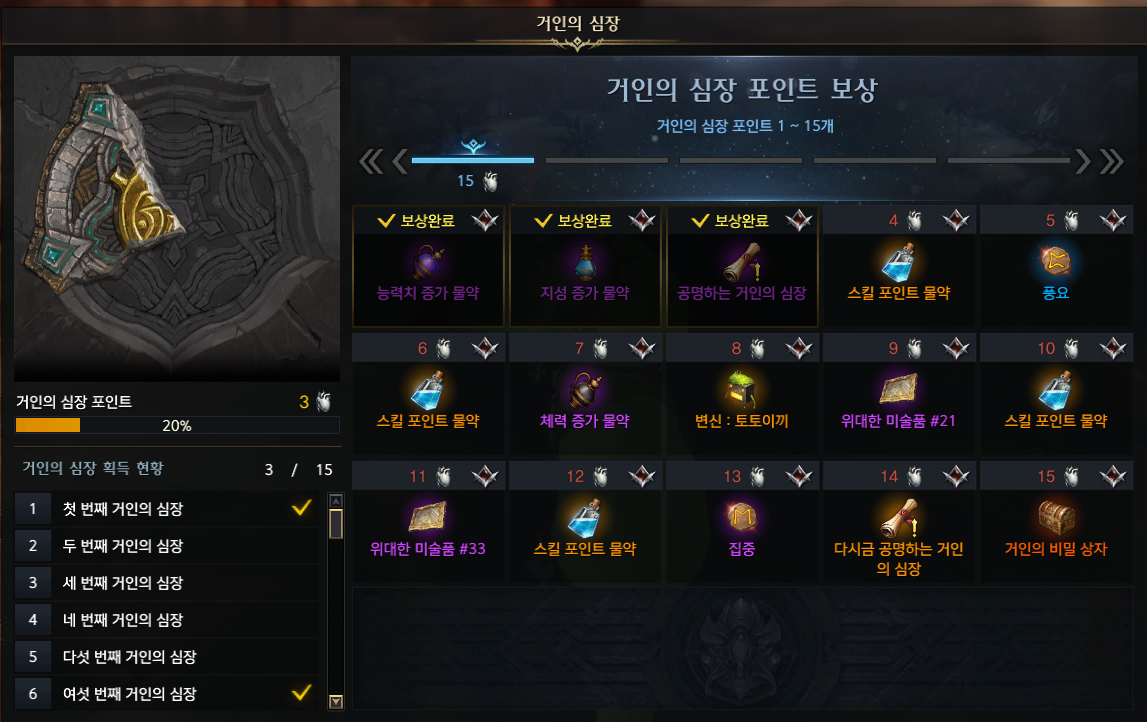Screen dimensions: 1147x722
Task: Click the 스킬 포인트 물약 icon in reward 4
Action: pyautogui.click(x=898, y=262)
